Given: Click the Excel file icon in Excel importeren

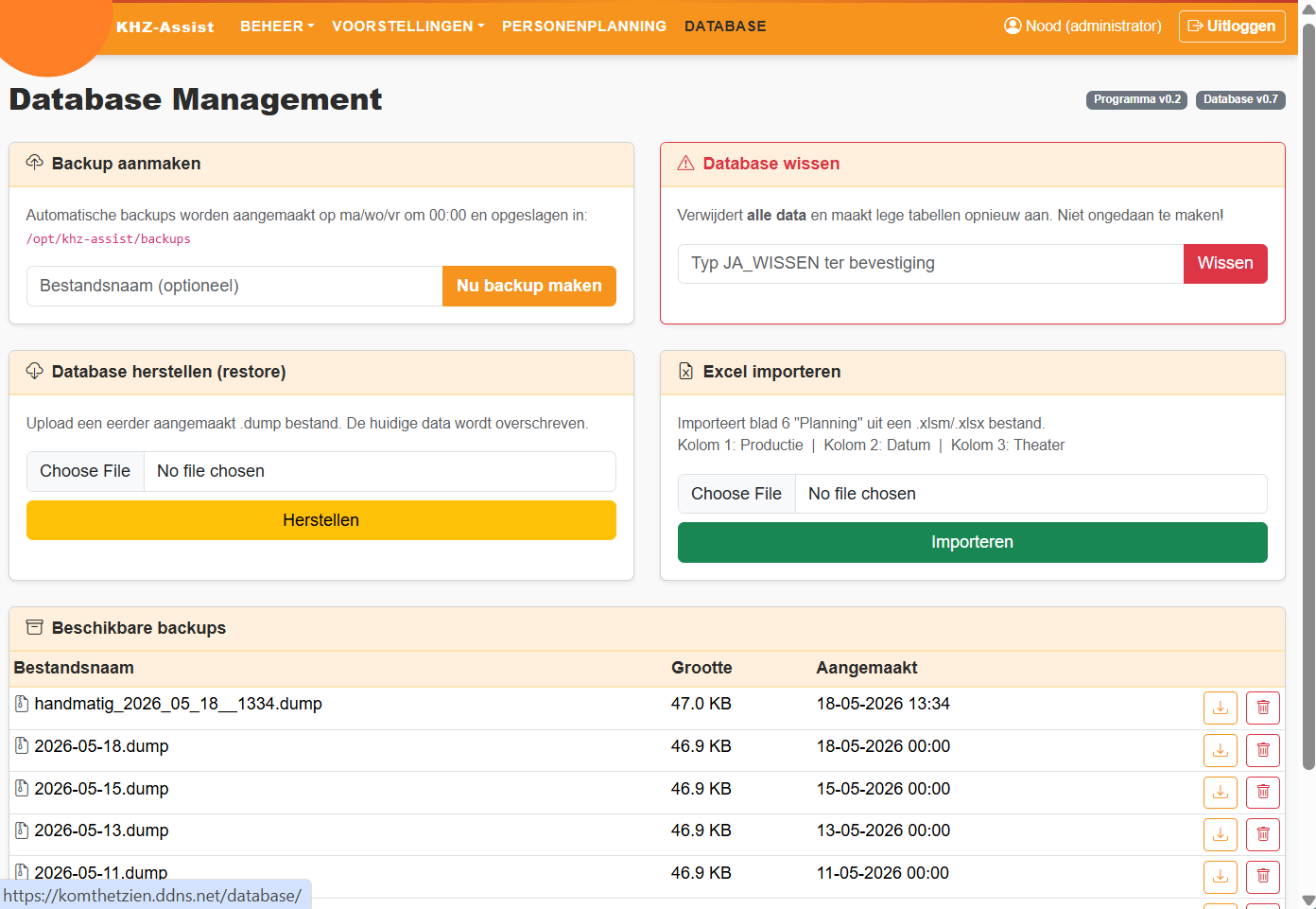Looking at the screenshot, I should tap(686, 372).
